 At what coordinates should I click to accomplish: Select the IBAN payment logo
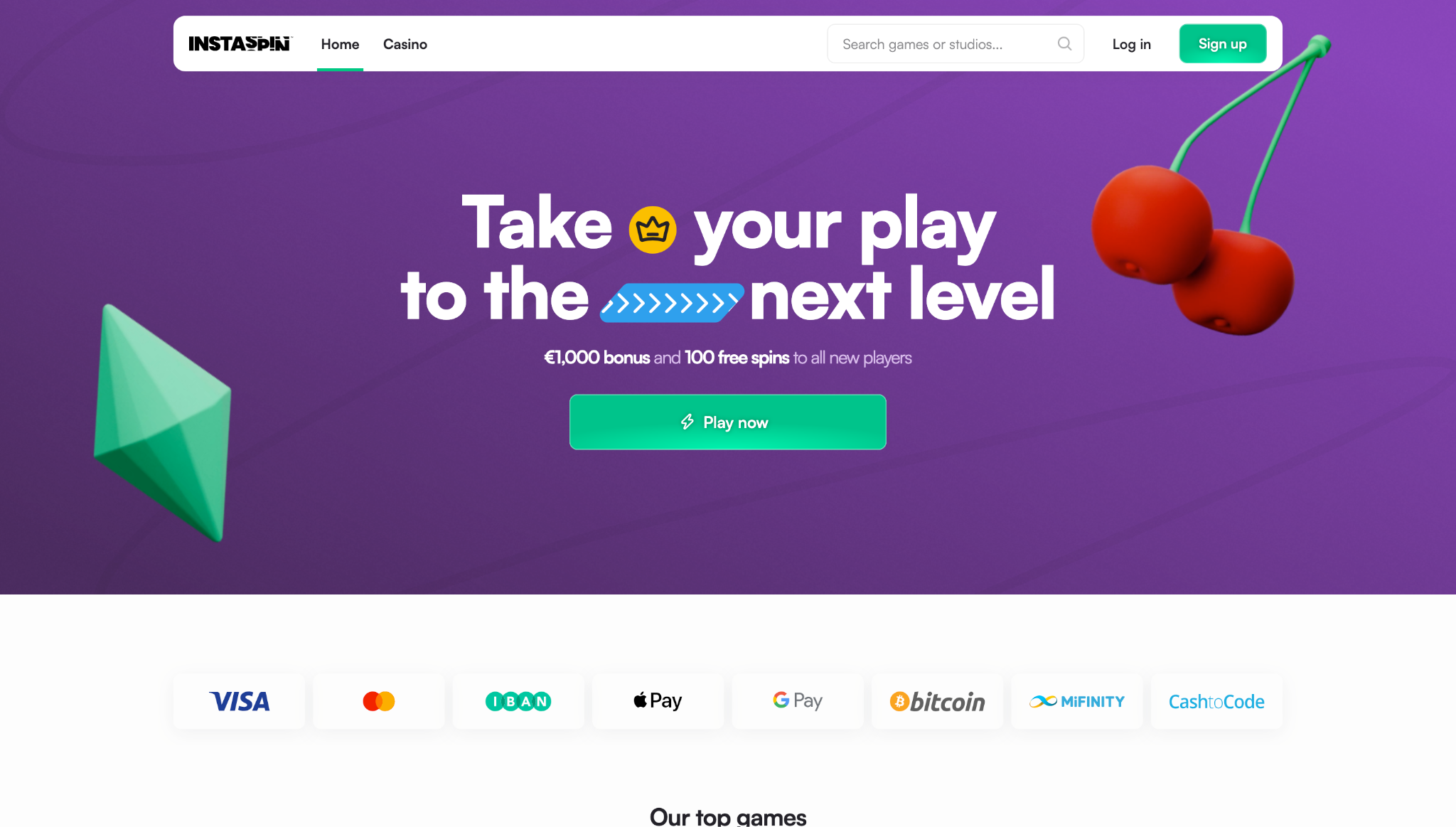click(x=518, y=701)
